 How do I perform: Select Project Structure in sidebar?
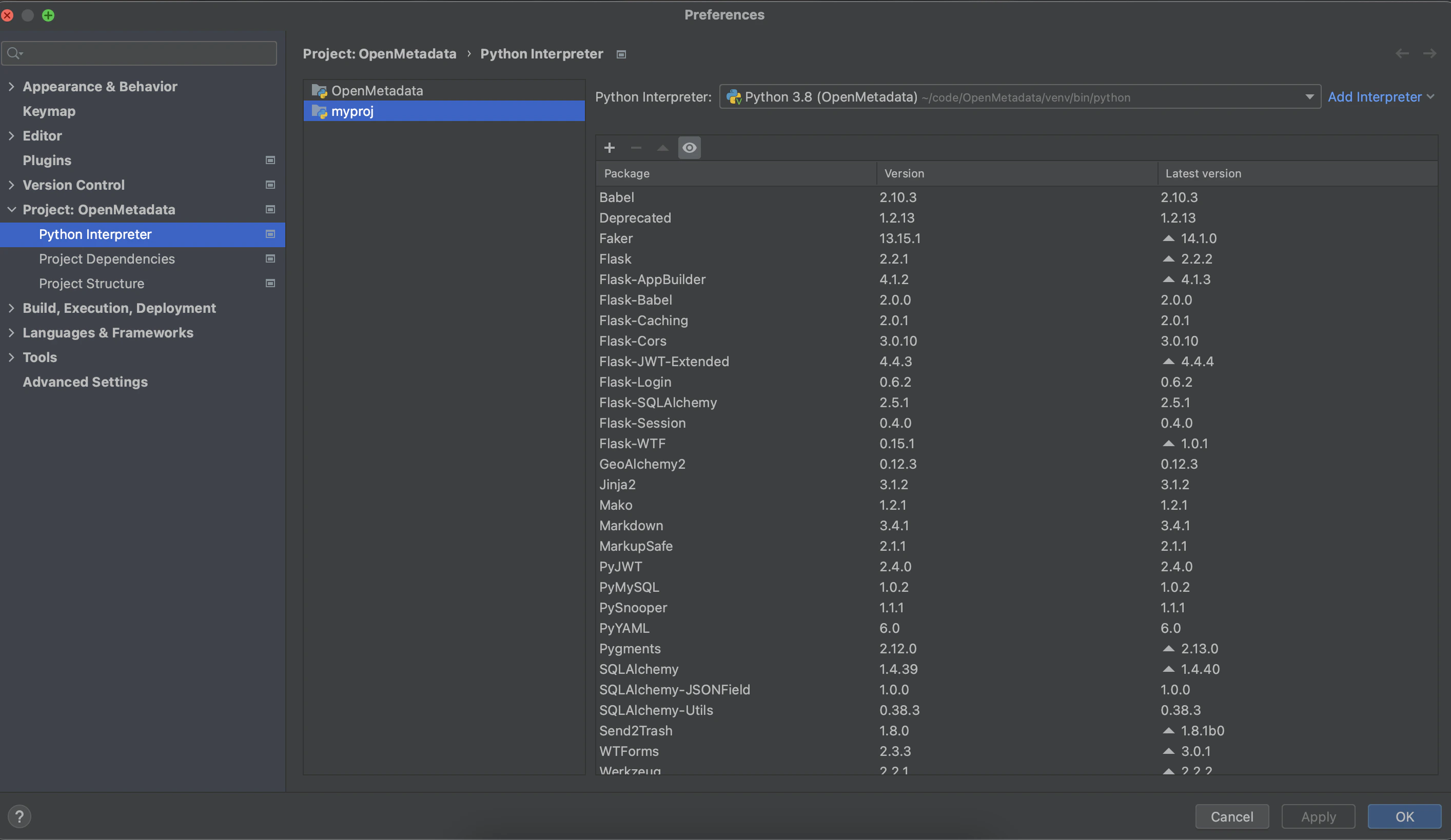(x=91, y=283)
